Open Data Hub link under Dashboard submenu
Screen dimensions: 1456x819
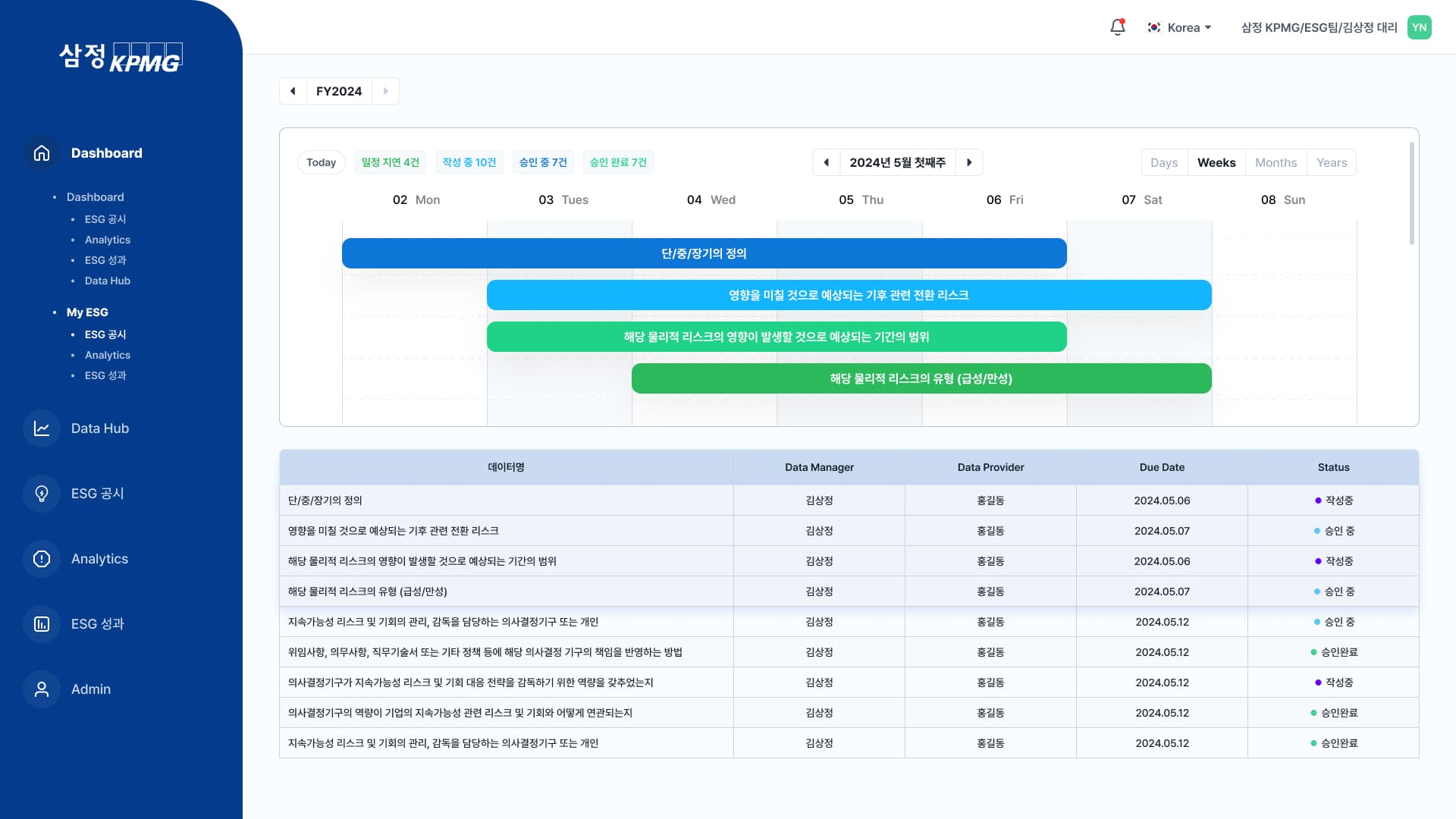[x=107, y=281]
